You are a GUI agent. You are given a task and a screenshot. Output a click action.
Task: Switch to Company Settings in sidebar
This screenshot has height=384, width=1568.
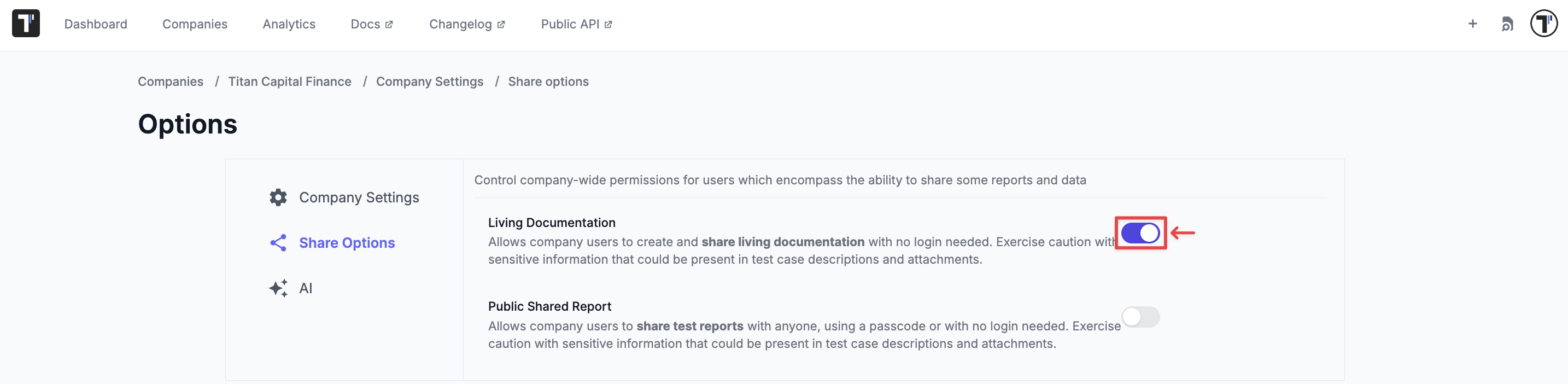pyautogui.click(x=359, y=196)
